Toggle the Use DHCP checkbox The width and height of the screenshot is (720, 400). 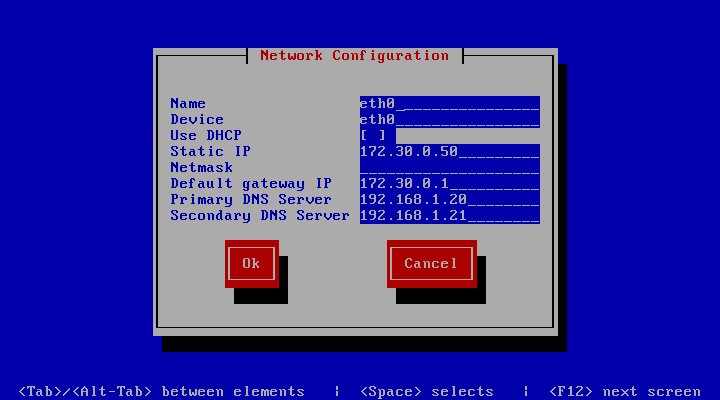[x=373, y=135]
